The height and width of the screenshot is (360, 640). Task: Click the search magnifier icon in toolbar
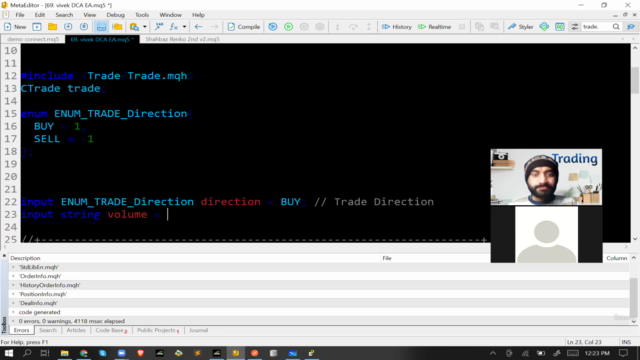616,27
